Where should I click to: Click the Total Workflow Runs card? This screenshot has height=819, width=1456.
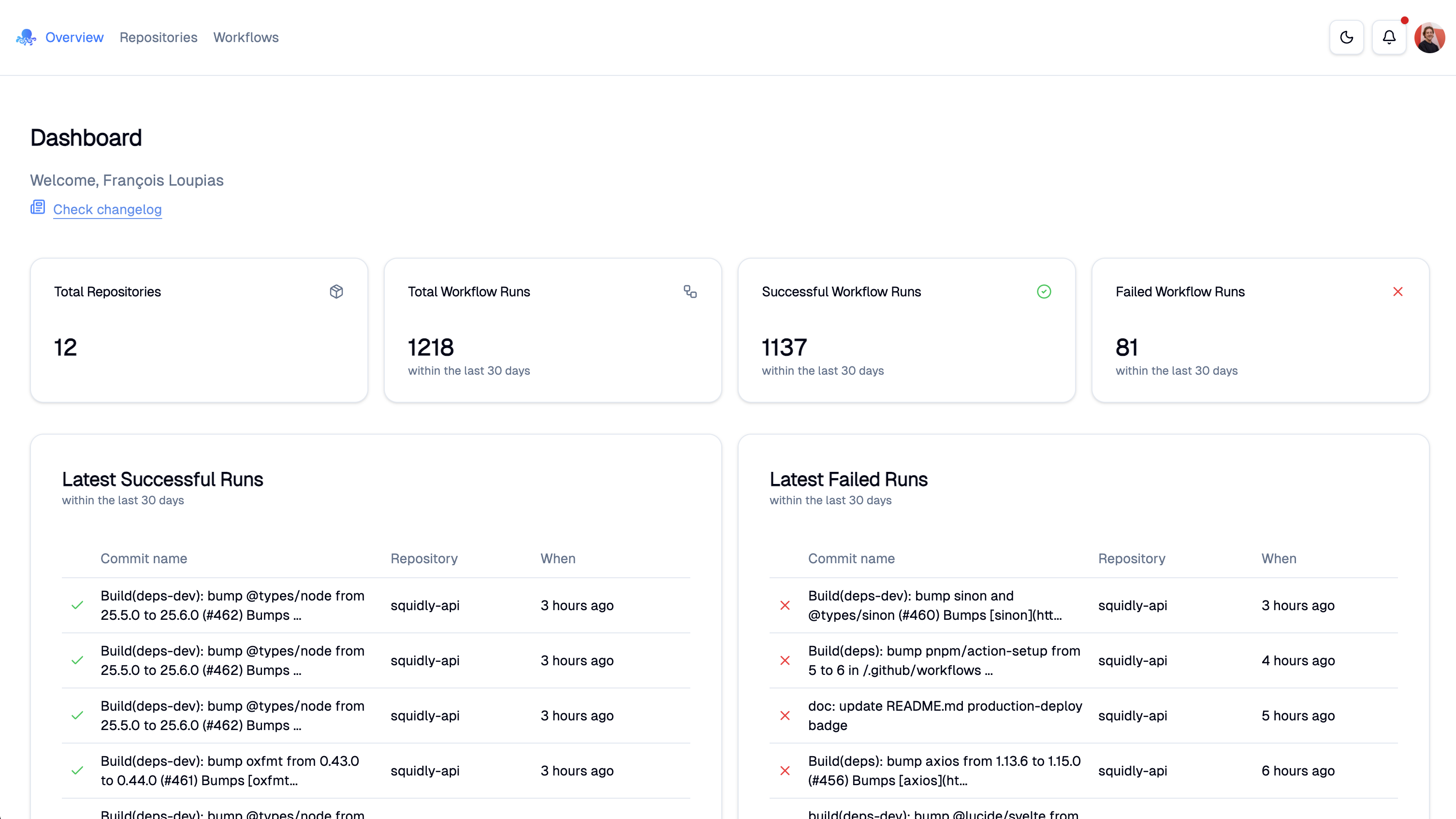pos(552,331)
